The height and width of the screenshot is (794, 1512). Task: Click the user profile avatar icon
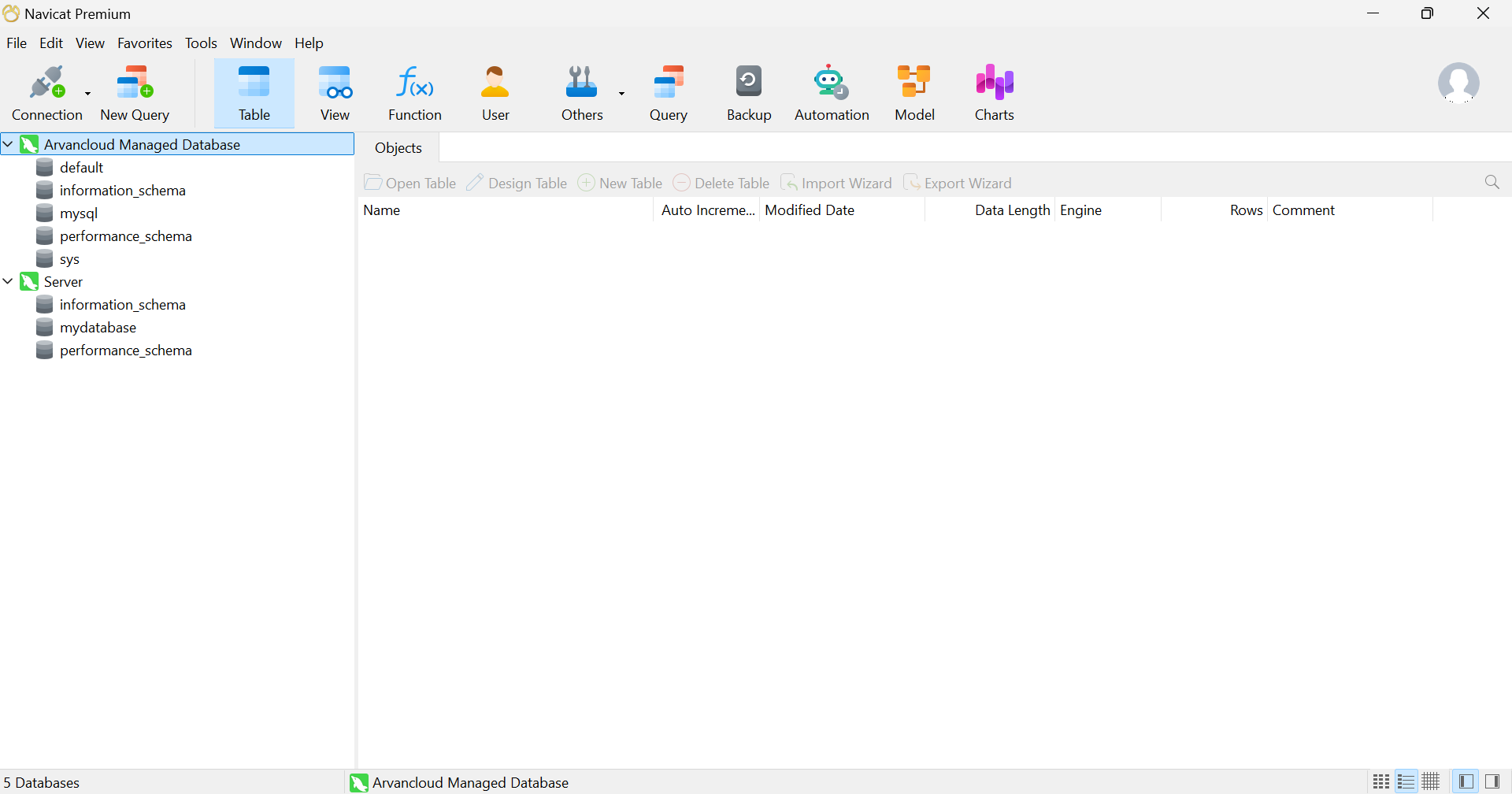[x=1458, y=83]
